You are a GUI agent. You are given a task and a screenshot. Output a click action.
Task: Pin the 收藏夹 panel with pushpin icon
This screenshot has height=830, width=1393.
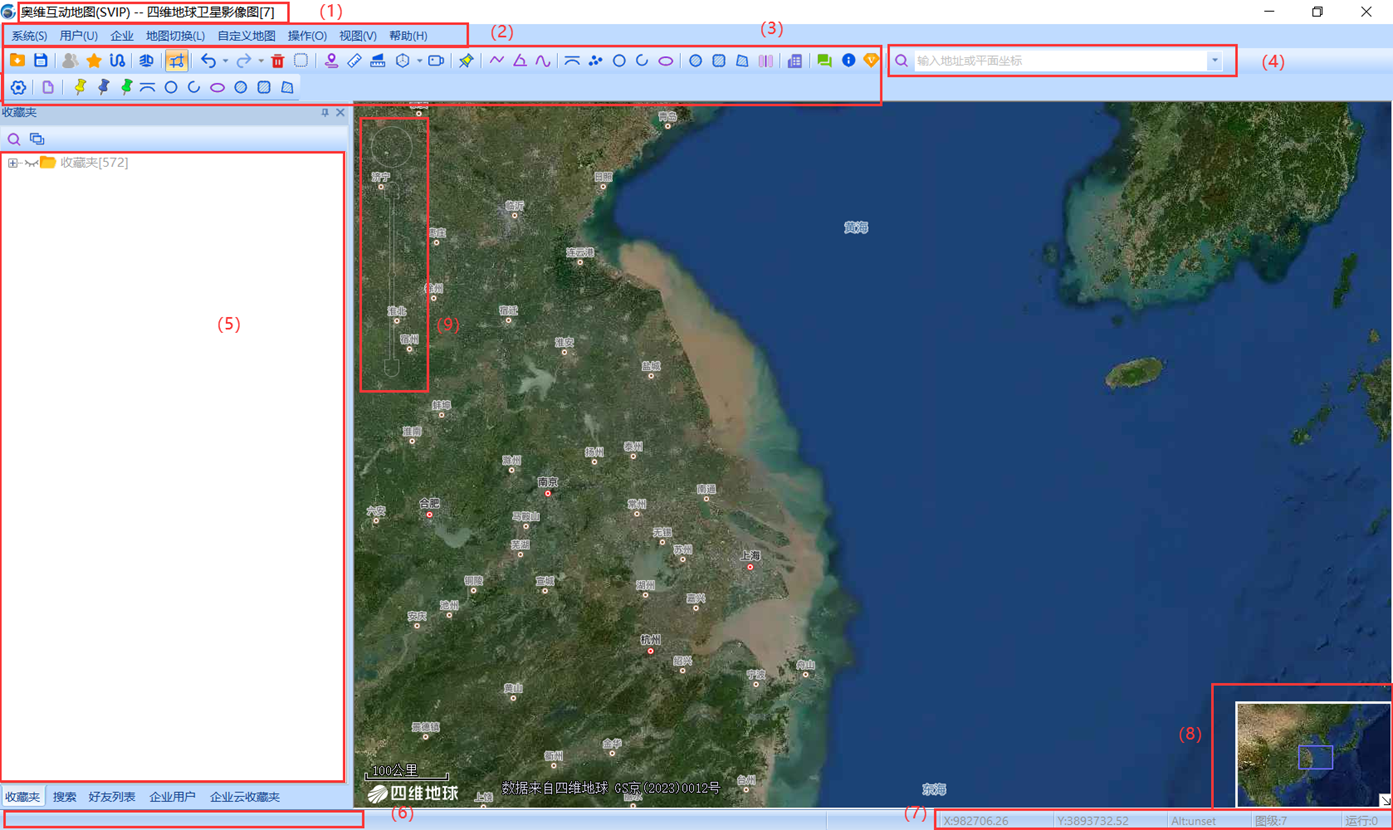325,113
